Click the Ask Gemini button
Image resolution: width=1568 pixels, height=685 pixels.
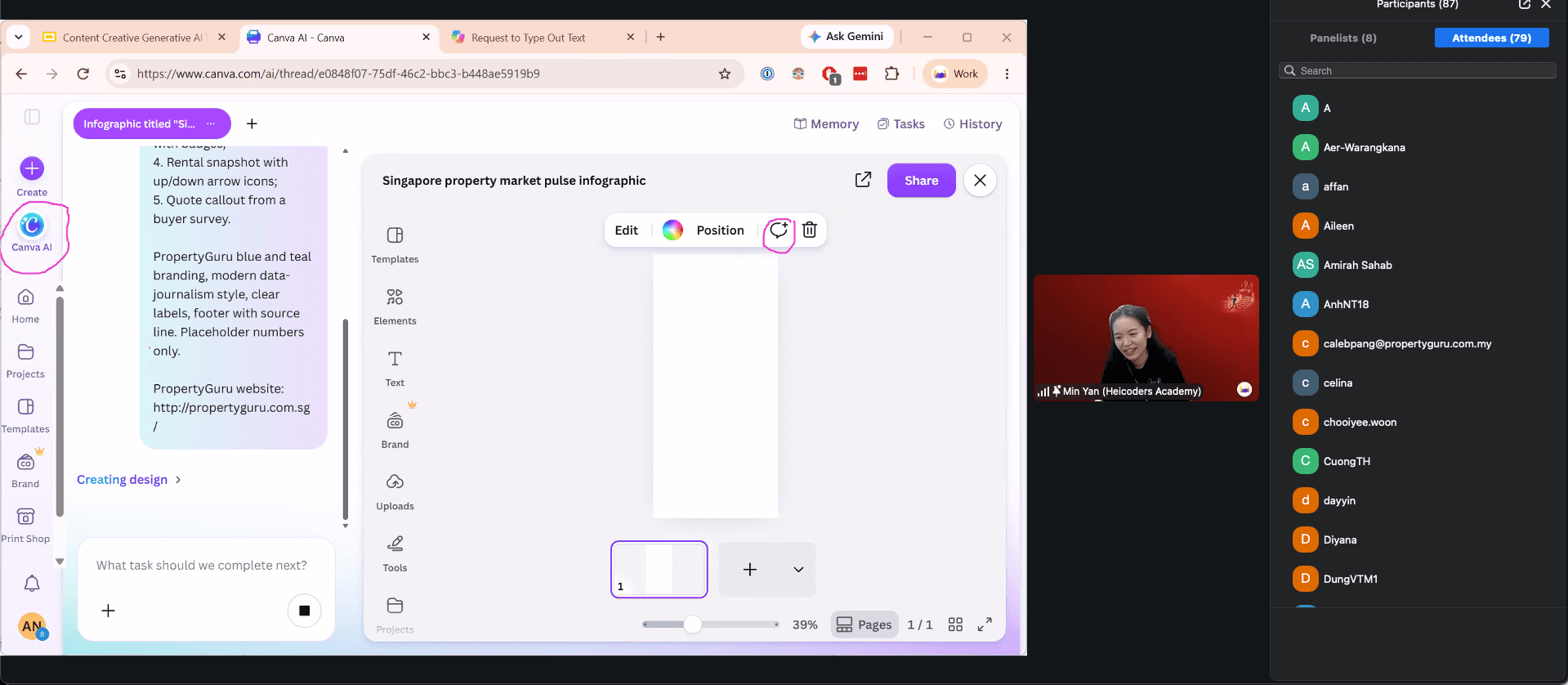tap(847, 37)
